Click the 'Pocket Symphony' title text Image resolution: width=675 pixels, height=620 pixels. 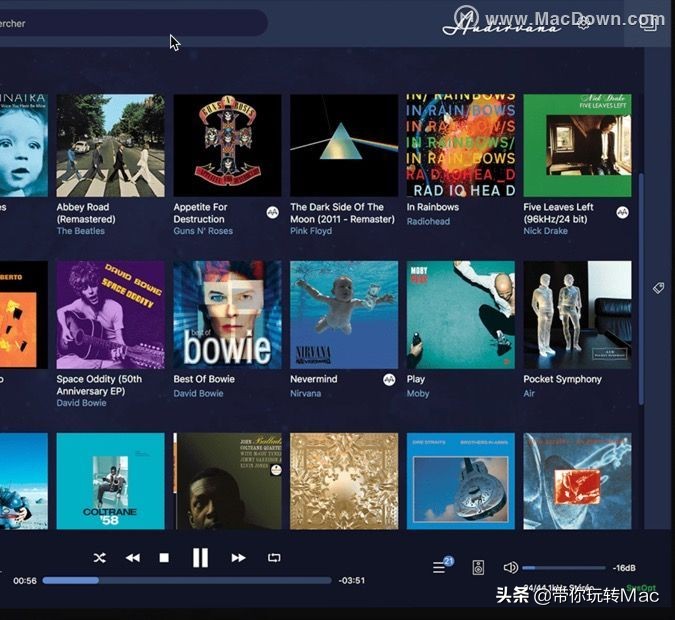(562, 379)
